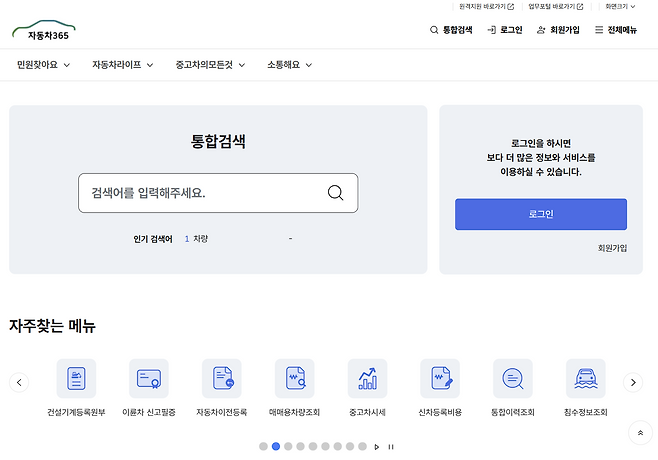Open the 신차등록비용 icon
Image resolution: width=658 pixels, height=460 pixels.
[x=440, y=379]
